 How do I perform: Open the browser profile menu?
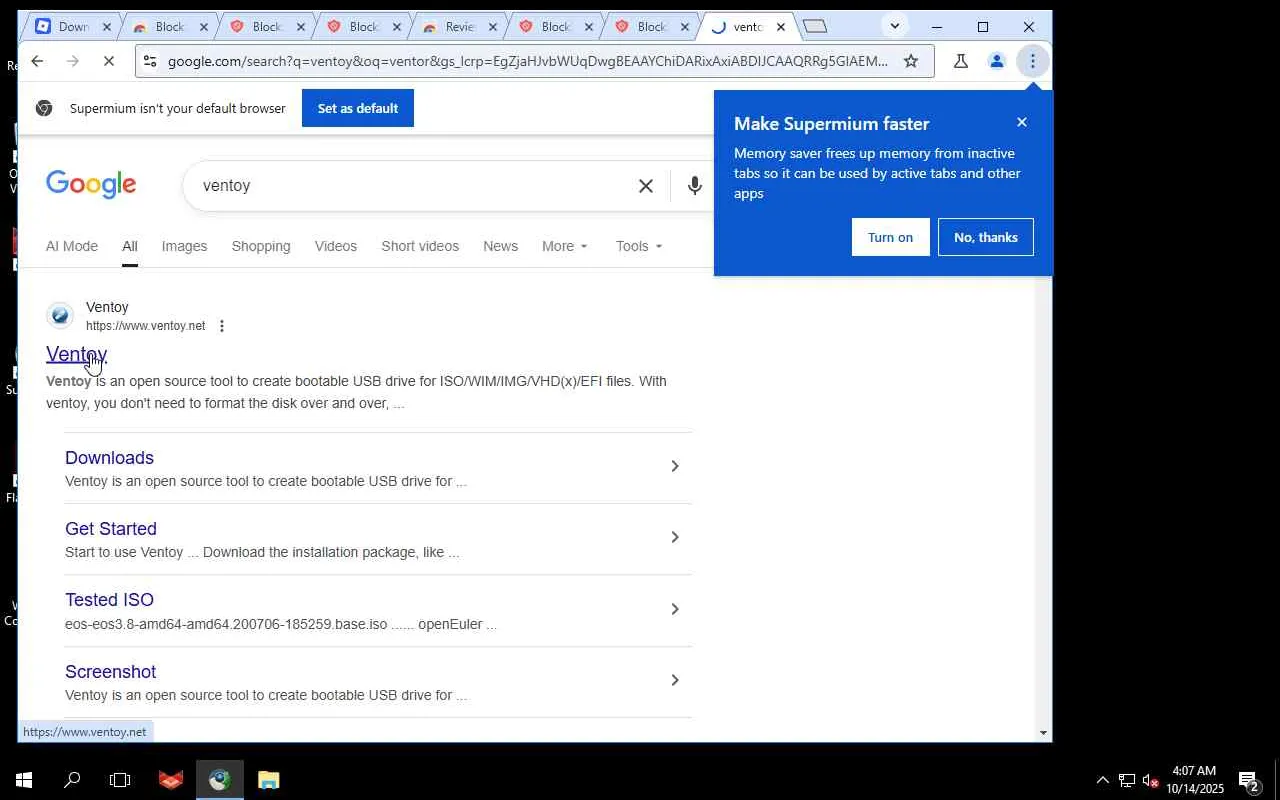pos(996,61)
